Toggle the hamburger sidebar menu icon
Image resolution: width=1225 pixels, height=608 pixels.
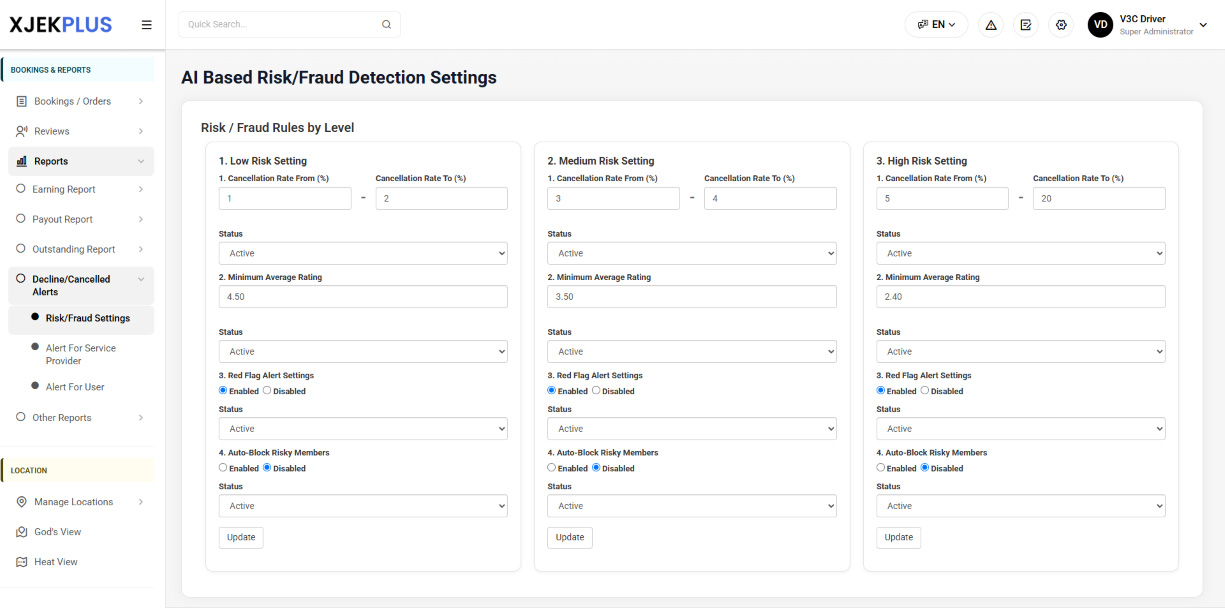tap(147, 25)
